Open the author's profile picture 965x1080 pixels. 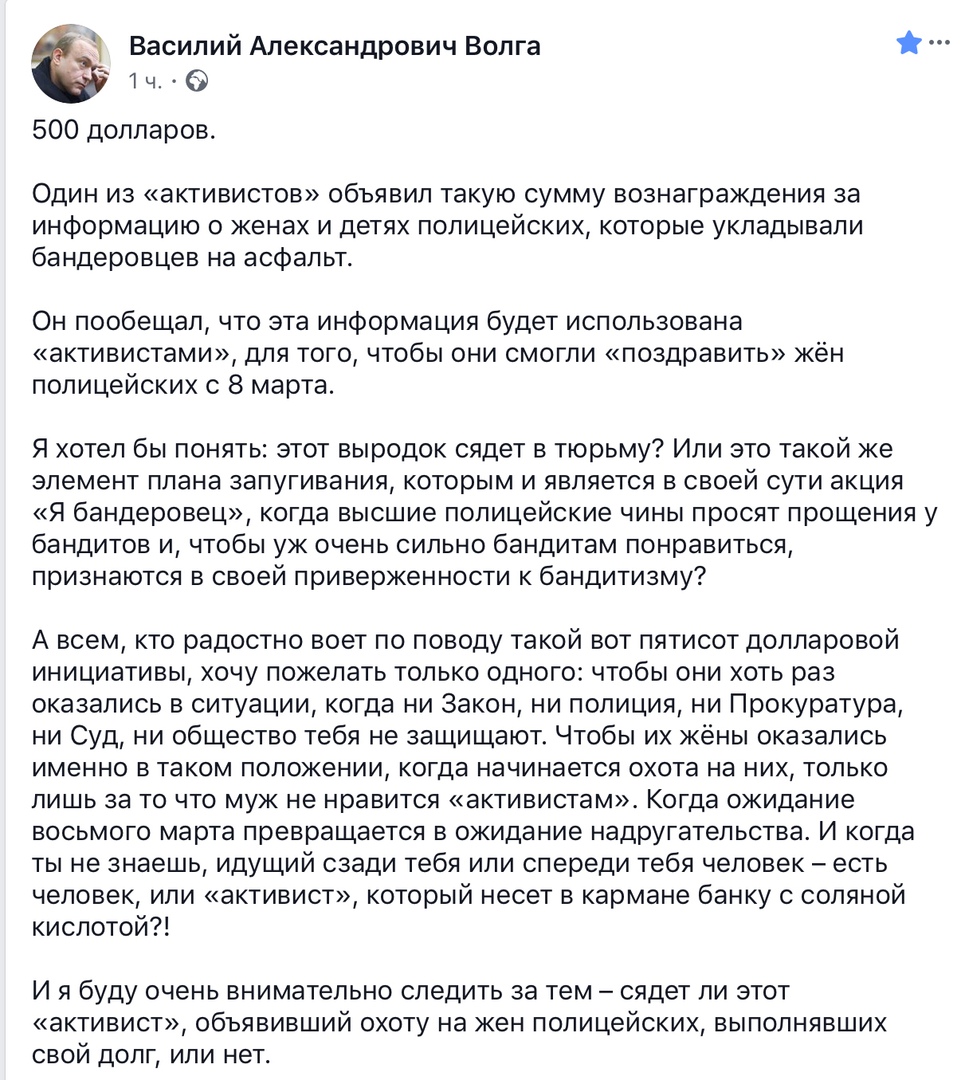(x=72, y=64)
